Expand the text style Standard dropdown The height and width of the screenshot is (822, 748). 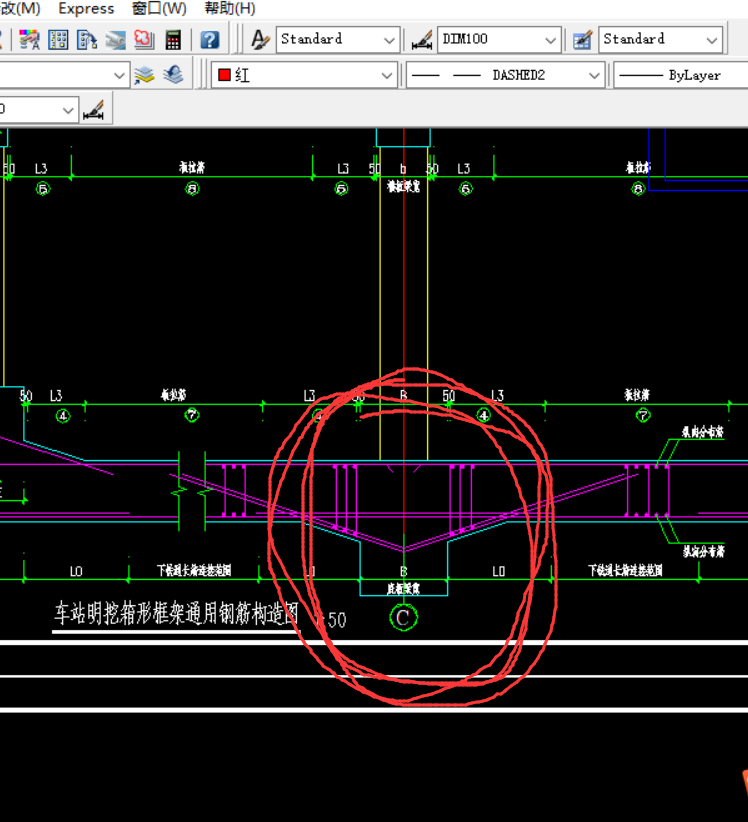pyautogui.click(x=389, y=40)
